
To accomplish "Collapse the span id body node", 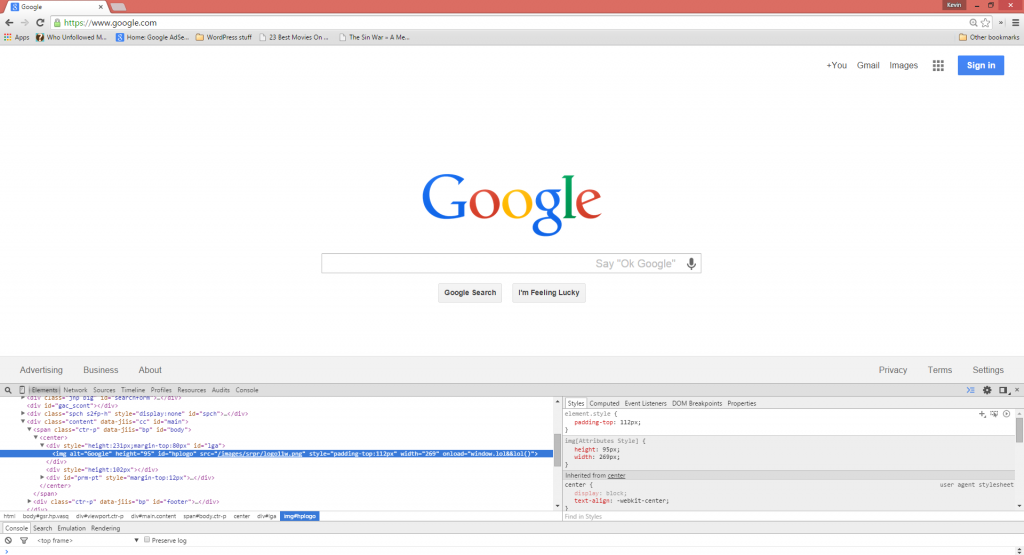I will click(29, 430).
